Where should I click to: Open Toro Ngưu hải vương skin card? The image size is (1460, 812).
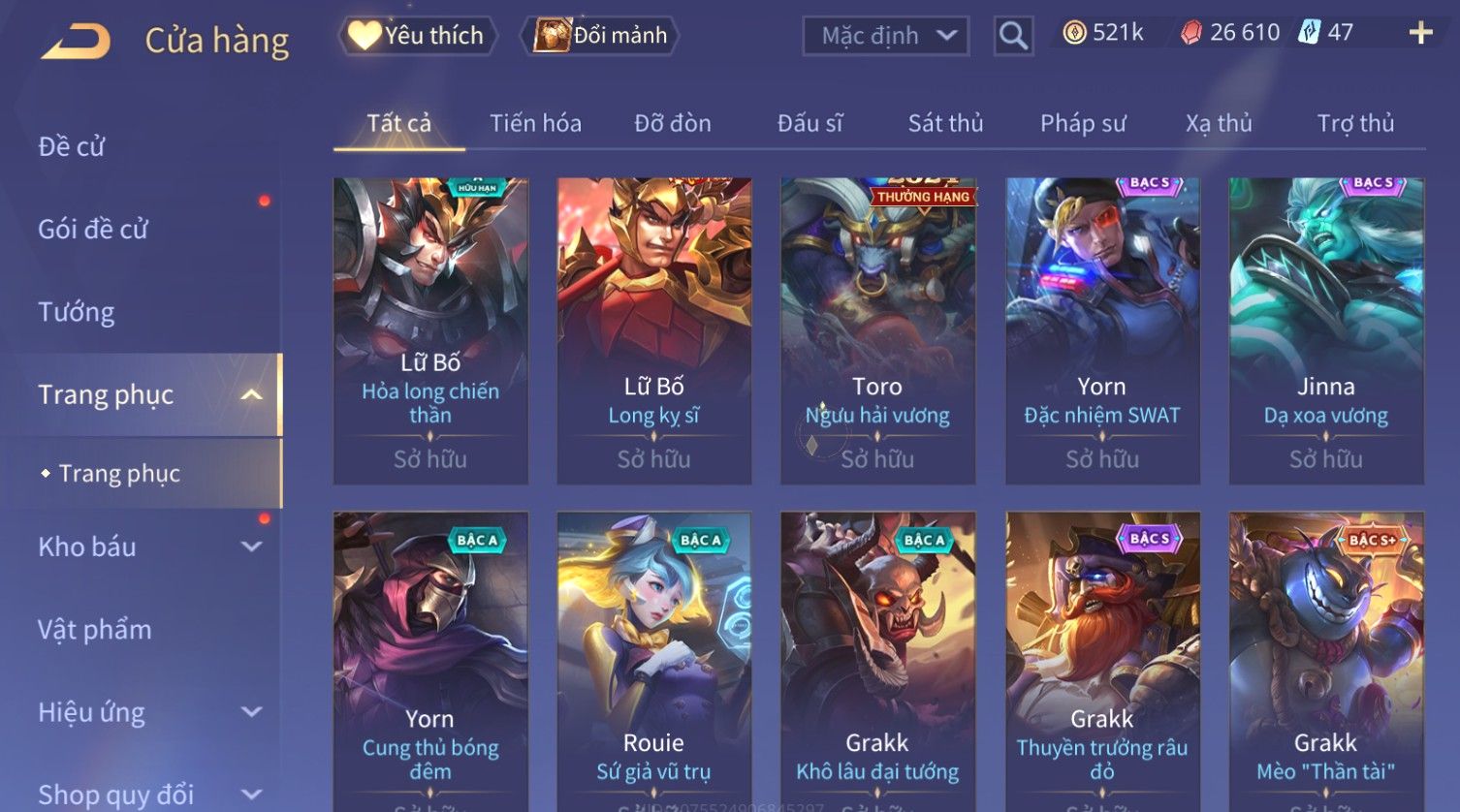click(x=877, y=330)
